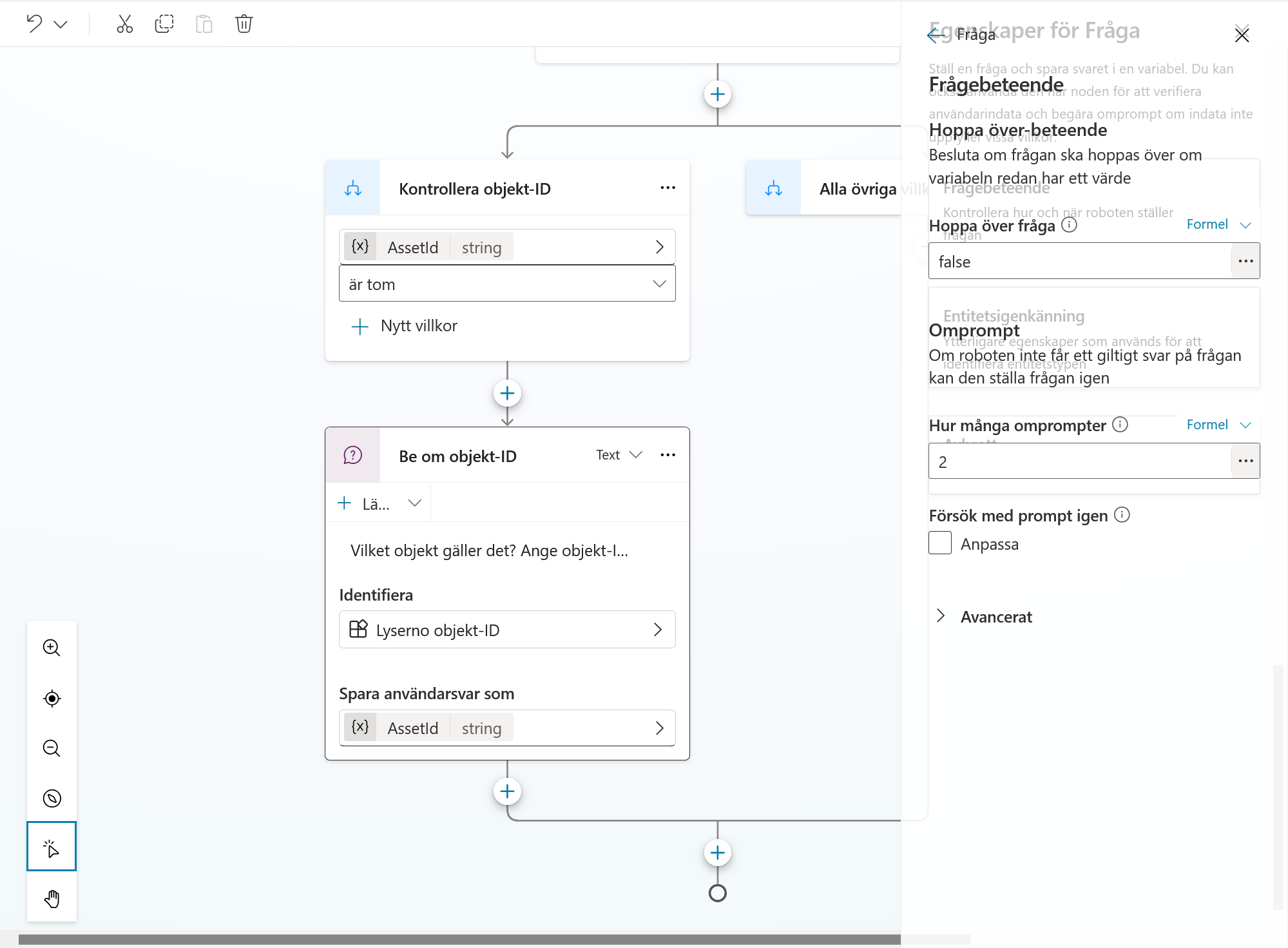Click the cut scissors icon

point(124,24)
